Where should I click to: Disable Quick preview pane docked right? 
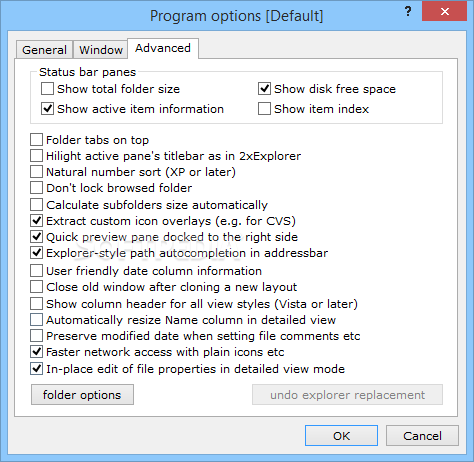[36, 237]
